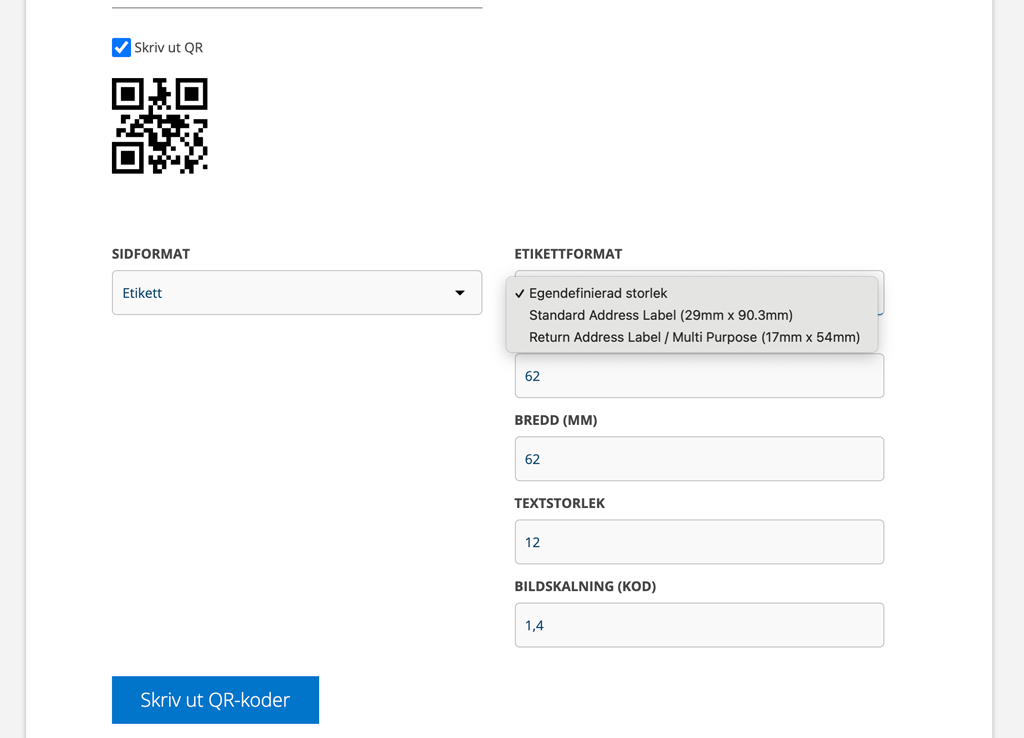Click the ETIKETTFORMAT heading label

[568, 254]
